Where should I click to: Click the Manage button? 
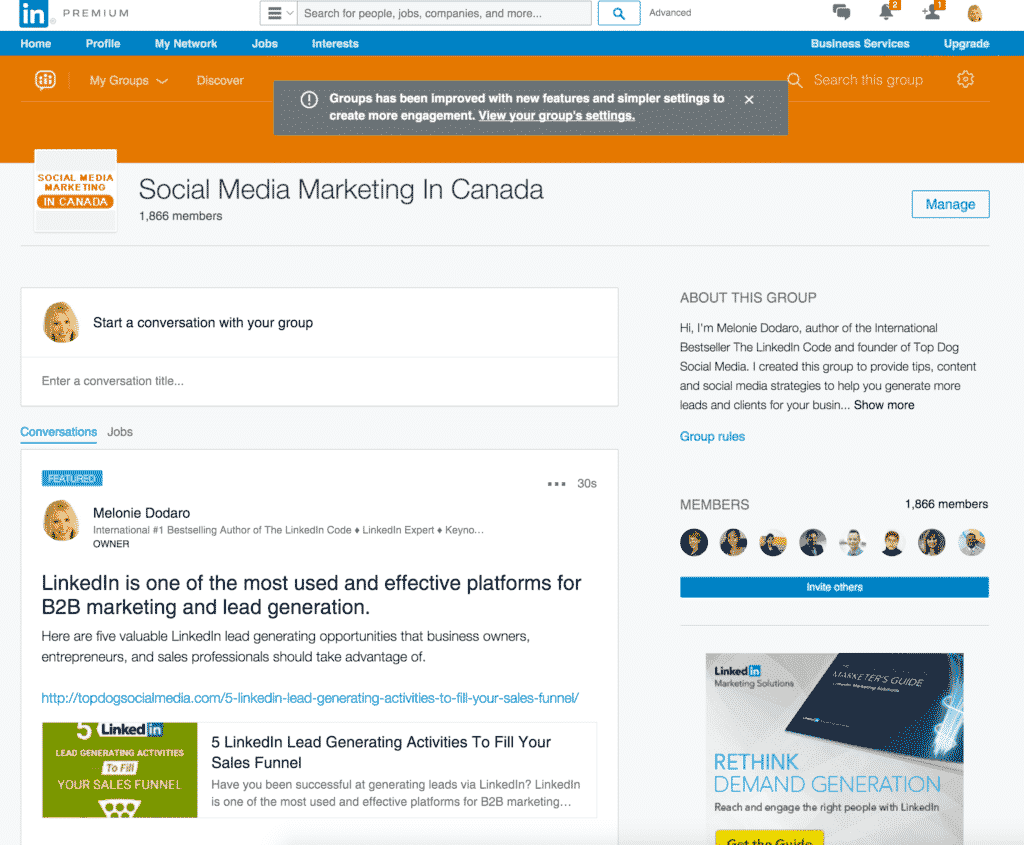(950, 204)
